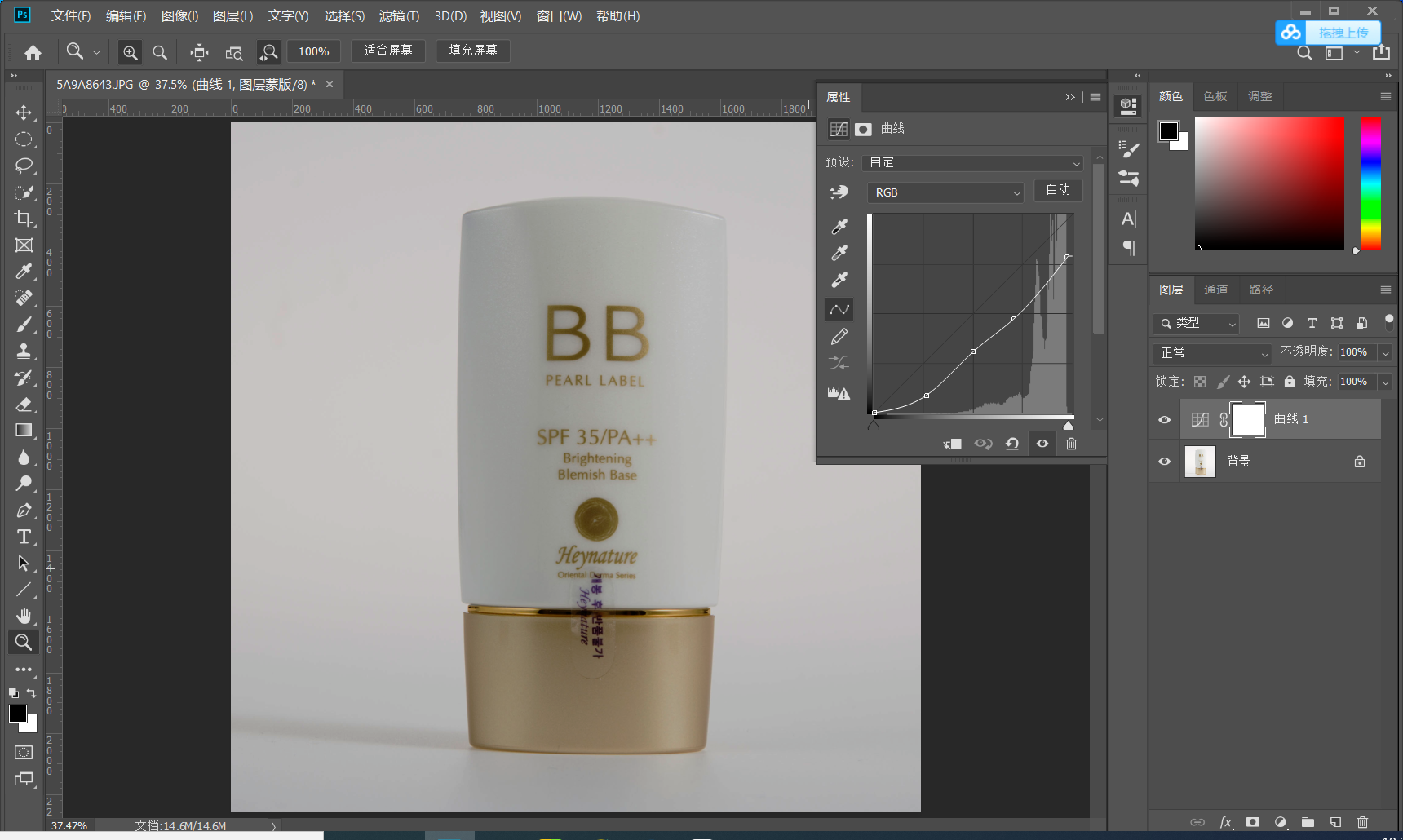Open the 滤镜(T) menu
Screen dimensions: 1403x840
[400, 16]
